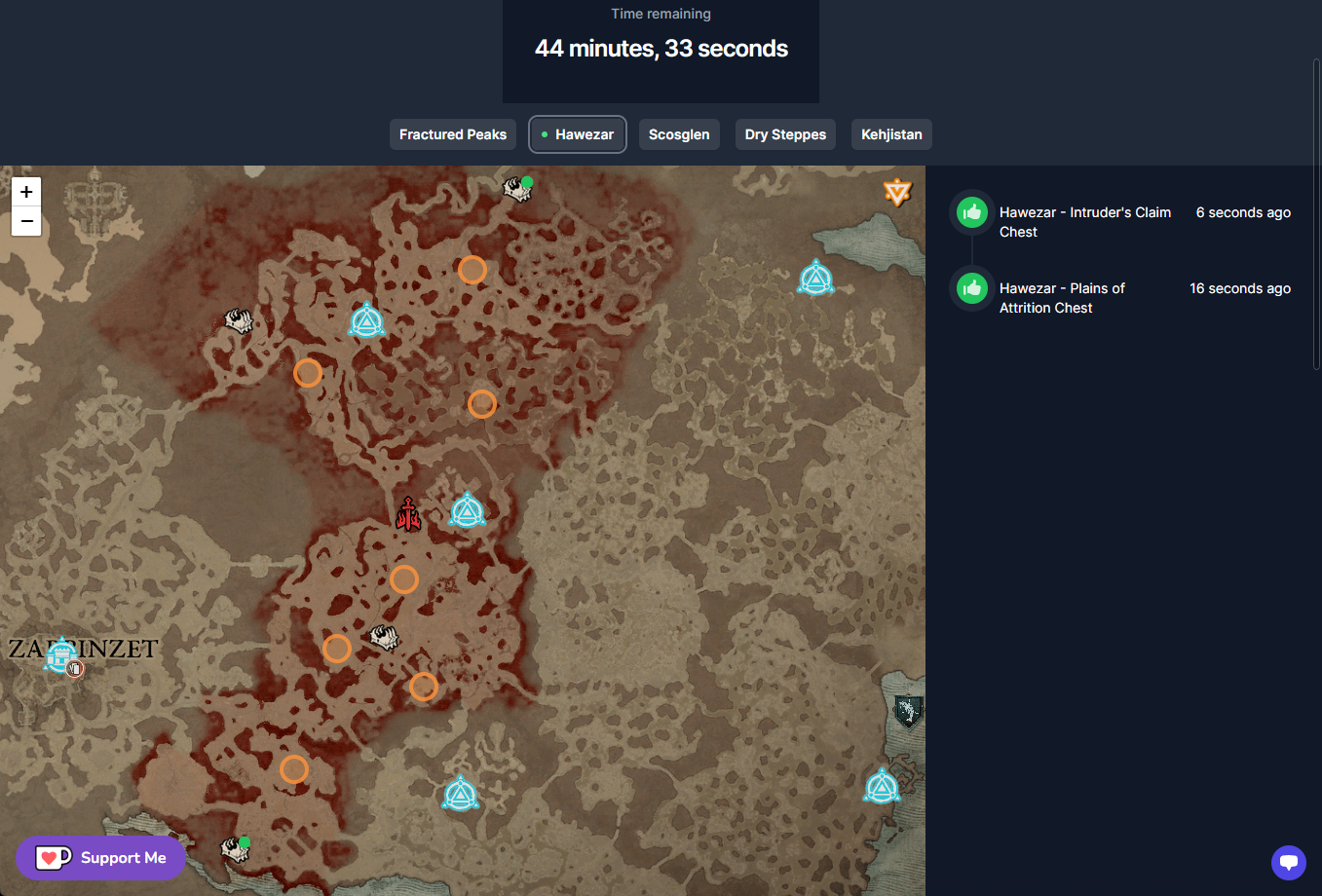The height and width of the screenshot is (896, 1322).
Task: Select the active Hawezar tab
Action: [x=577, y=134]
